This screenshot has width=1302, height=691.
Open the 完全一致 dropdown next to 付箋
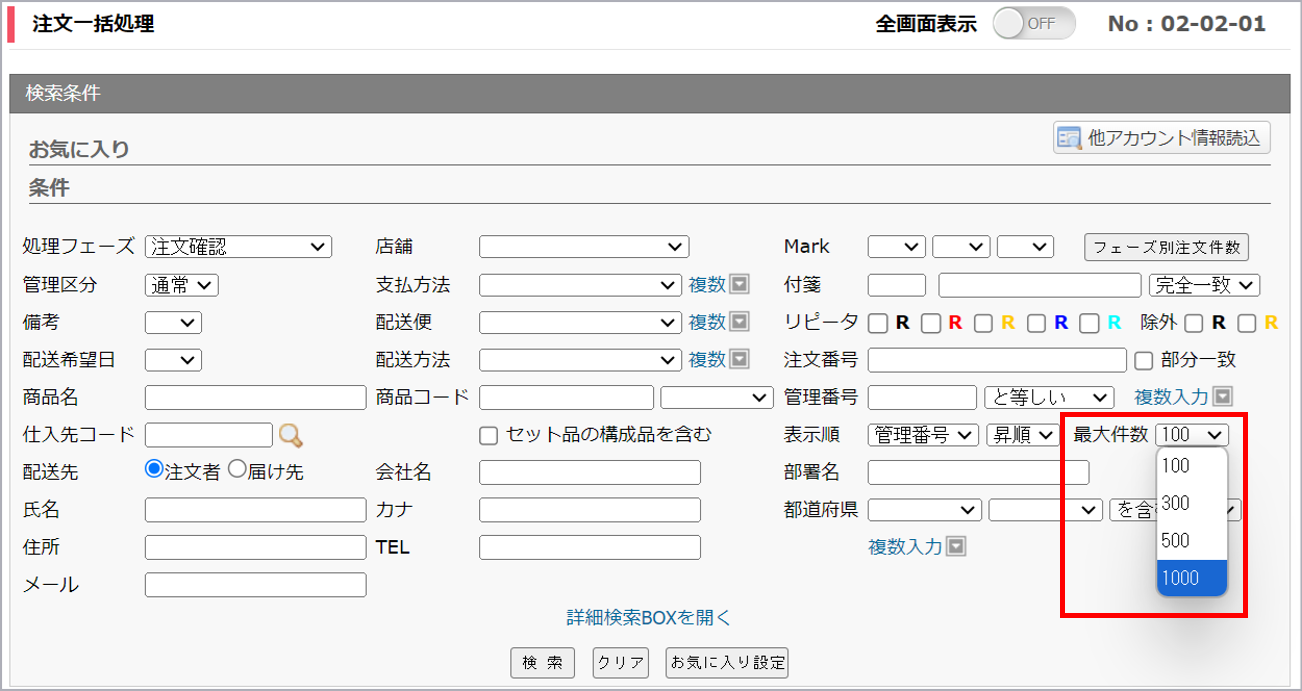pyautogui.click(x=1204, y=285)
